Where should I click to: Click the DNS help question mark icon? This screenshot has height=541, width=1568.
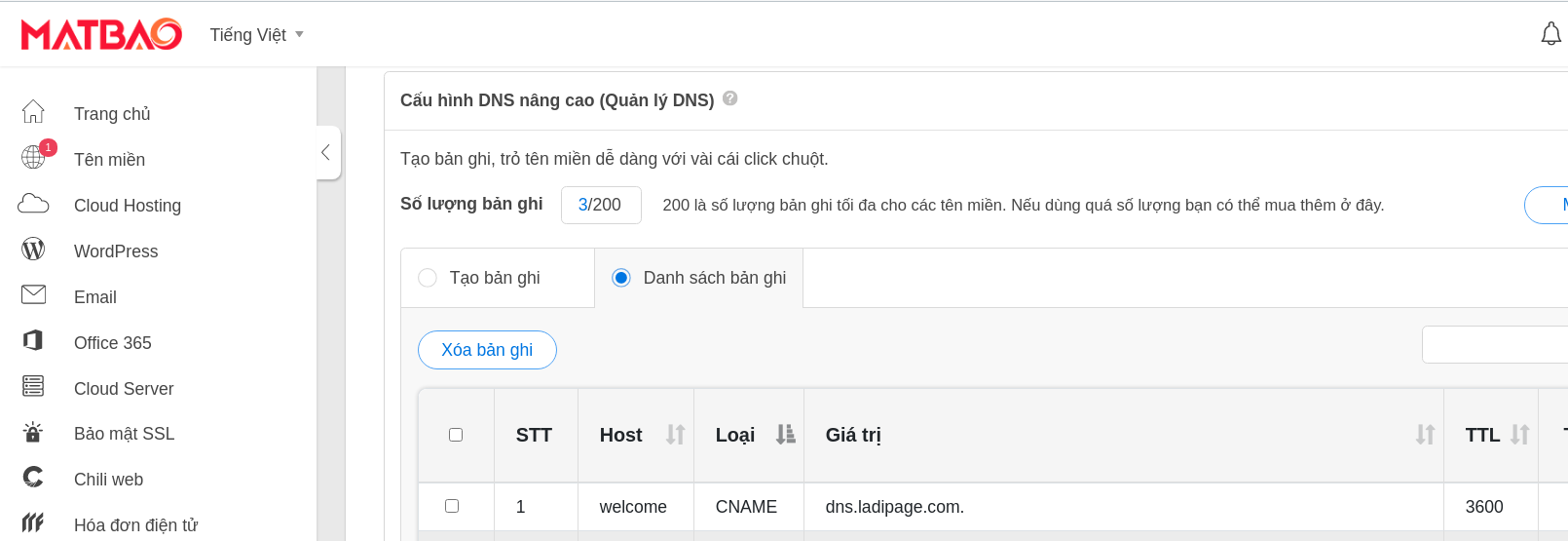tap(730, 98)
